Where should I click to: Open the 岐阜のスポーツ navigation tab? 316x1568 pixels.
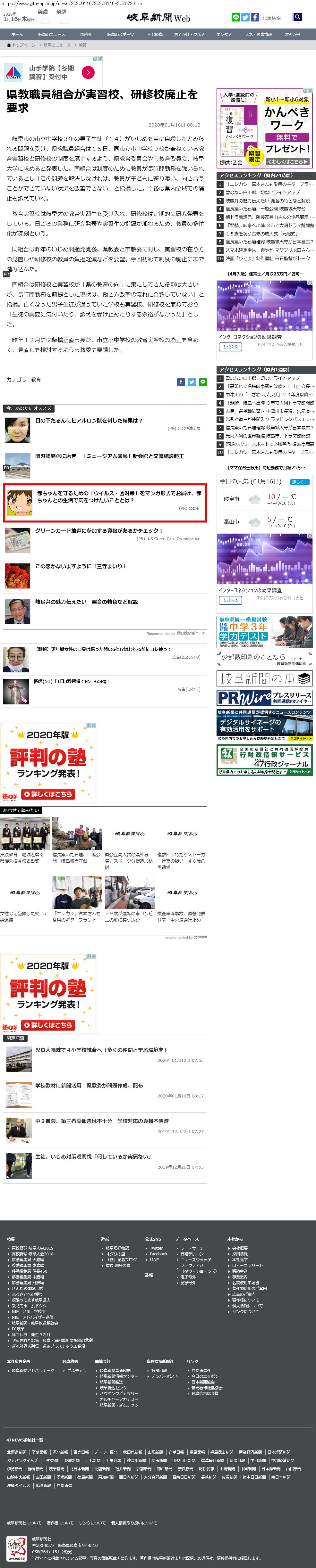(x=120, y=34)
